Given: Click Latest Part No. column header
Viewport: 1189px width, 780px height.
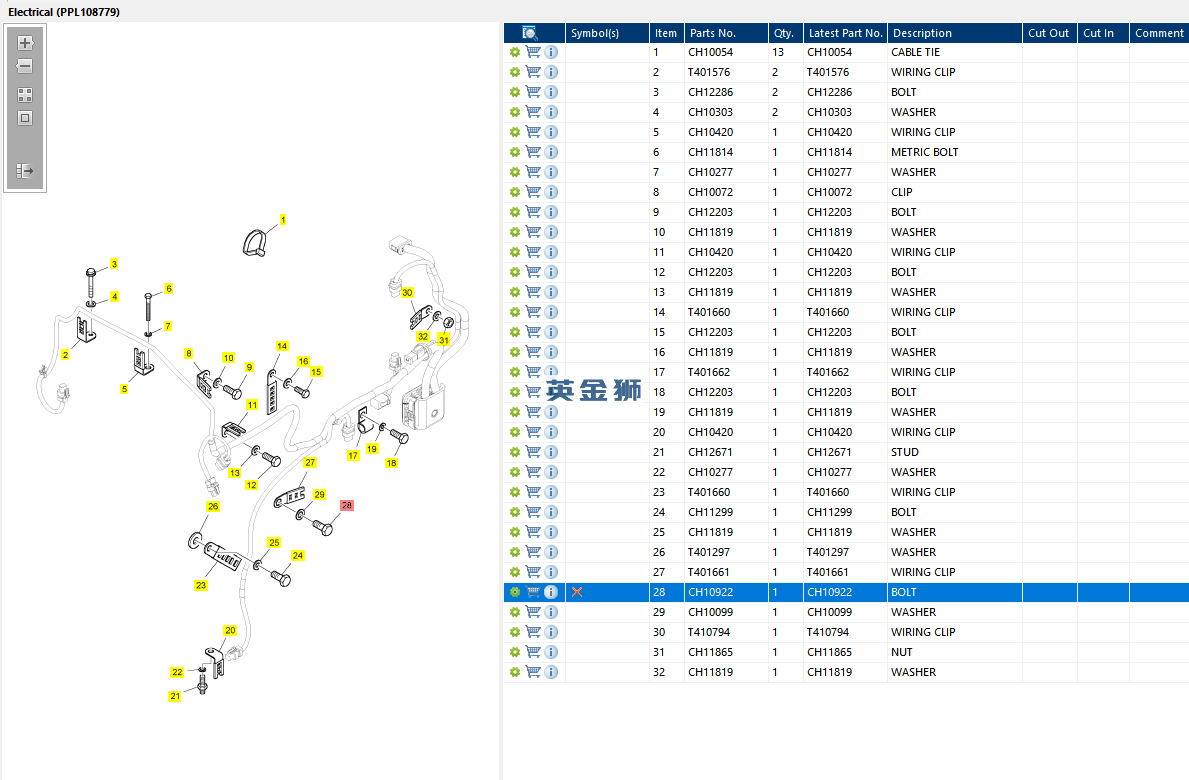Looking at the screenshot, I should (x=845, y=33).
